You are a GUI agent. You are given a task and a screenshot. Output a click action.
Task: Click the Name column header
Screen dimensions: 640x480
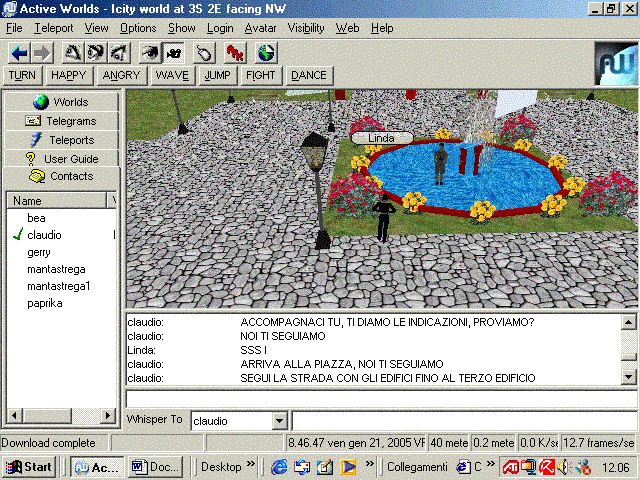click(56, 201)
